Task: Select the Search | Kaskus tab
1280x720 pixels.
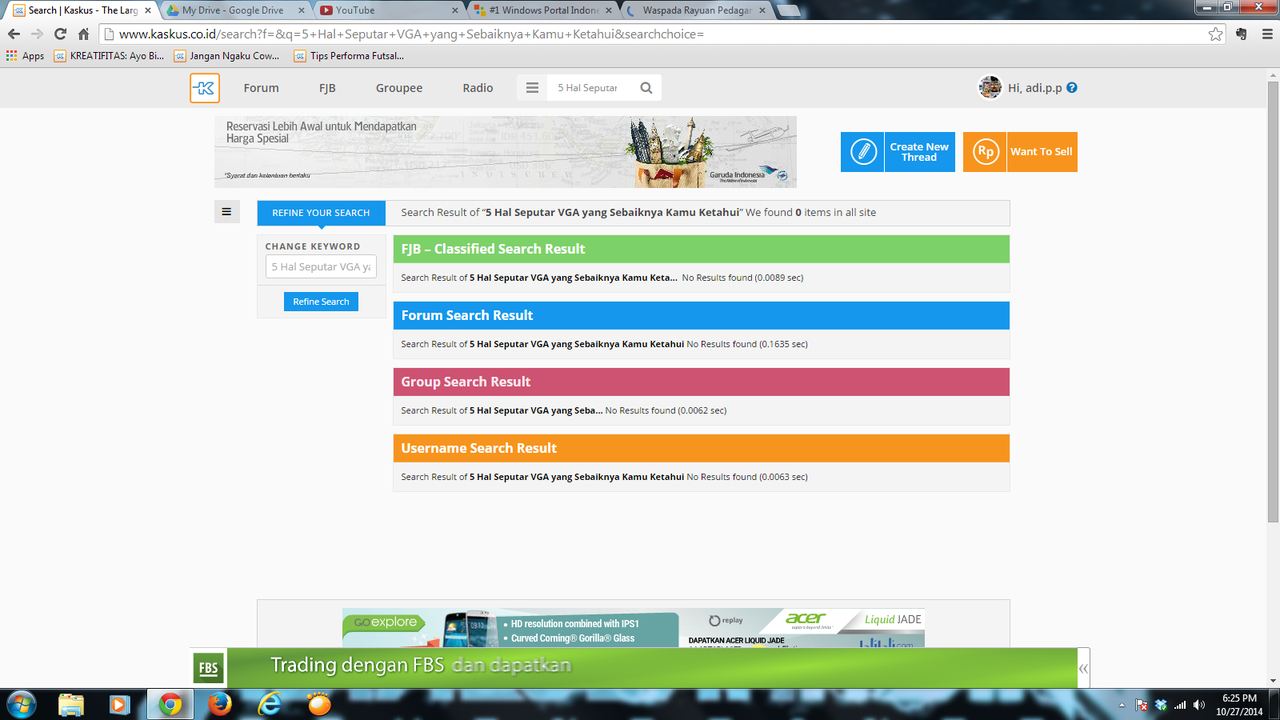Action: click(80, 10)
